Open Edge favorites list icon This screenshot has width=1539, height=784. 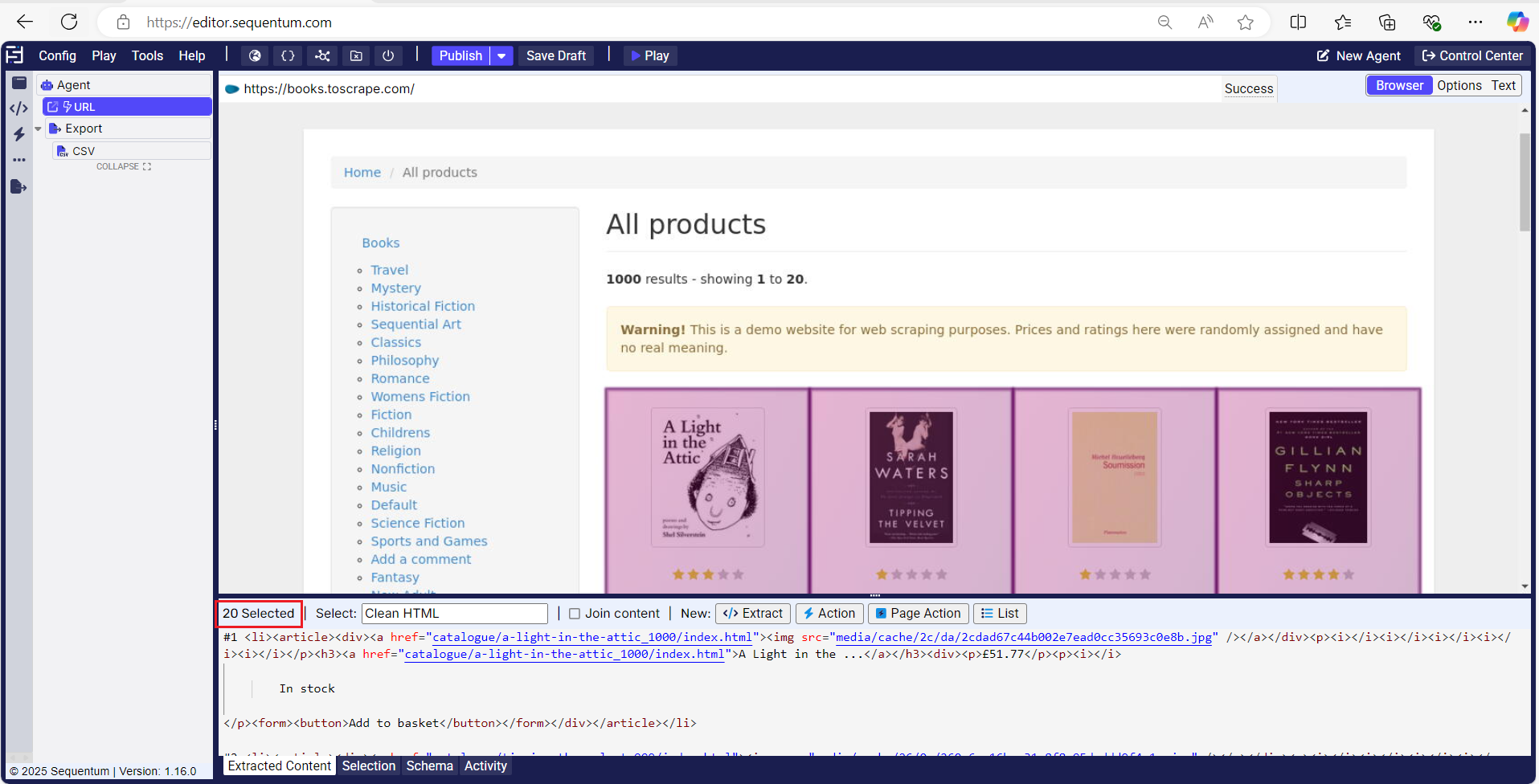pyautogui.click(x=1343, y=22)
